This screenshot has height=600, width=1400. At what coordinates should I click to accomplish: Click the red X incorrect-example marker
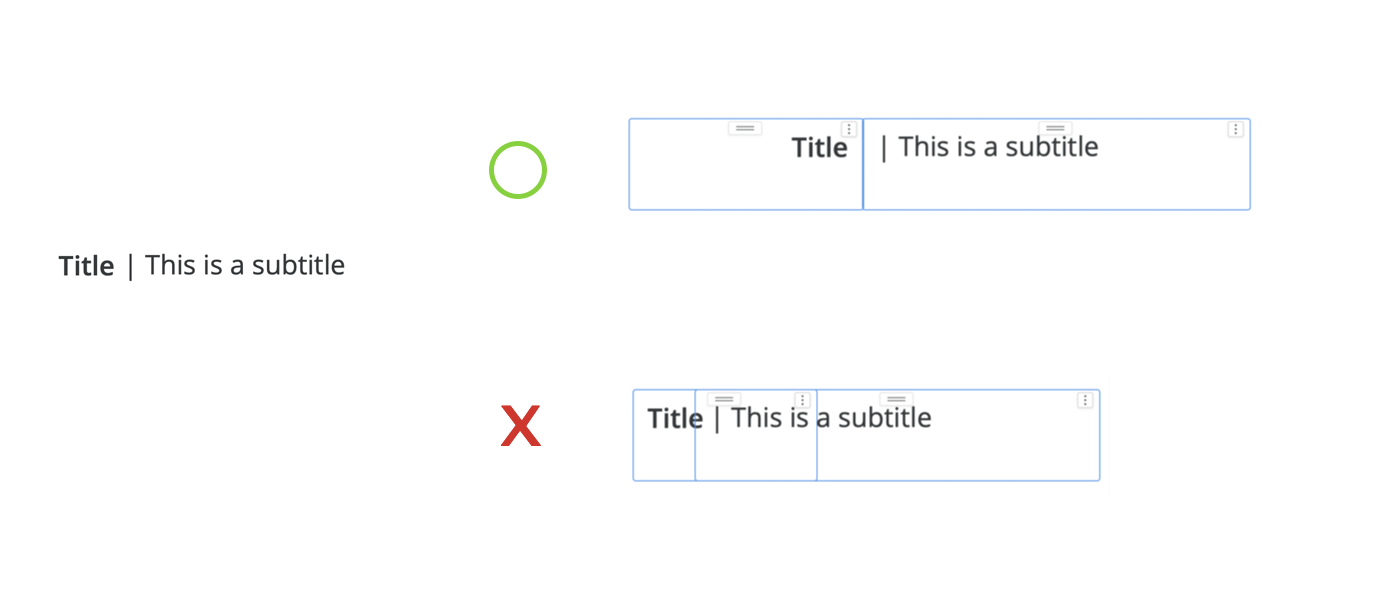point(521,426)
